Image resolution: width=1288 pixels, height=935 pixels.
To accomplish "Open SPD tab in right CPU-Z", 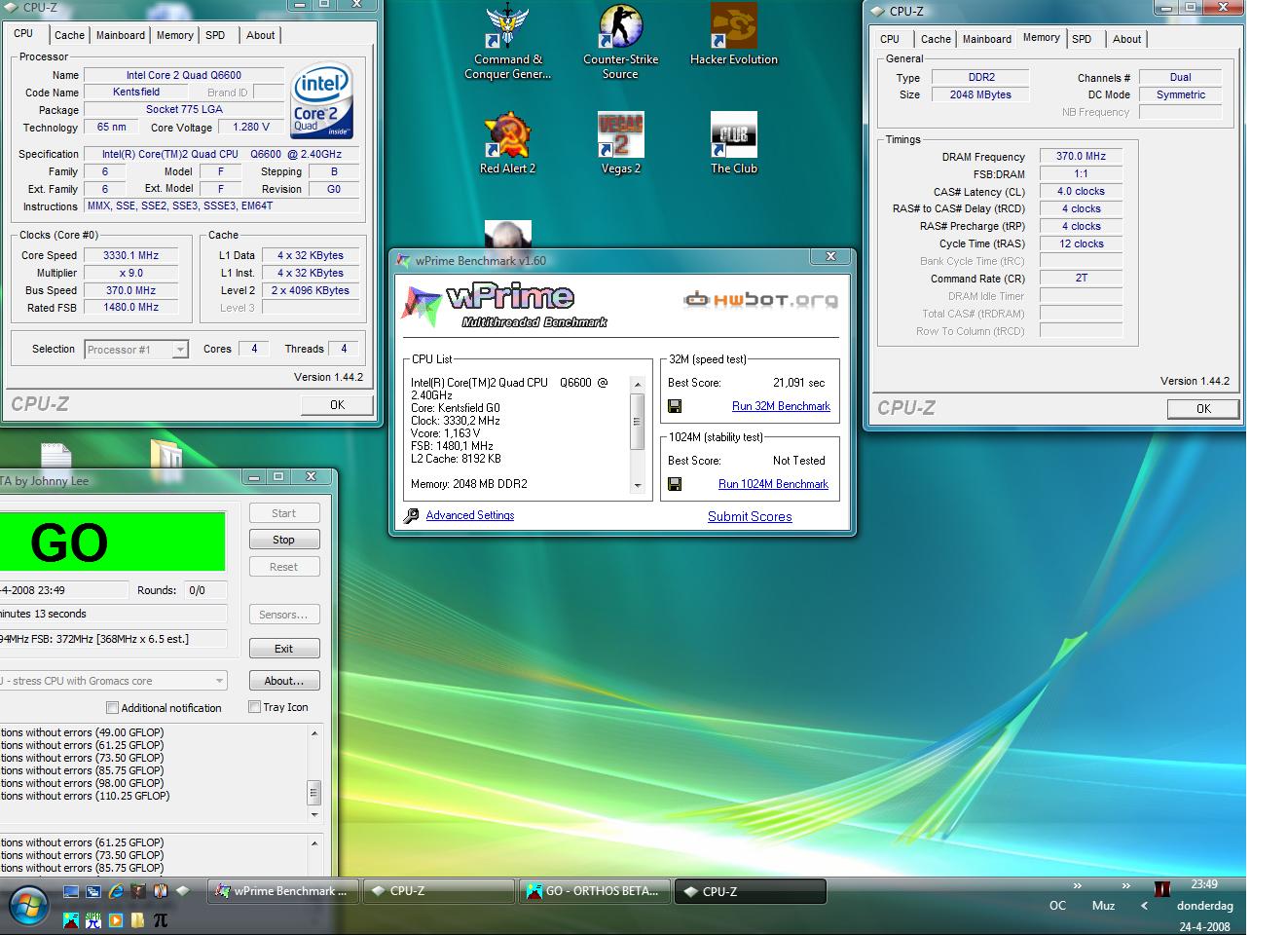I will tap(1082, 39).
